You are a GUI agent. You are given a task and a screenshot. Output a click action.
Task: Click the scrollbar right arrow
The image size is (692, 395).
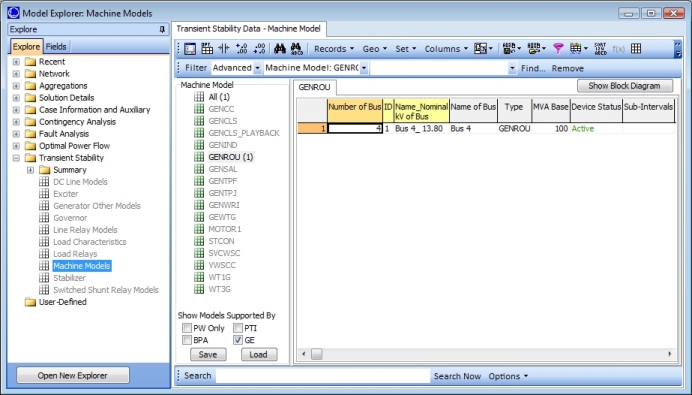pos(669,354)
